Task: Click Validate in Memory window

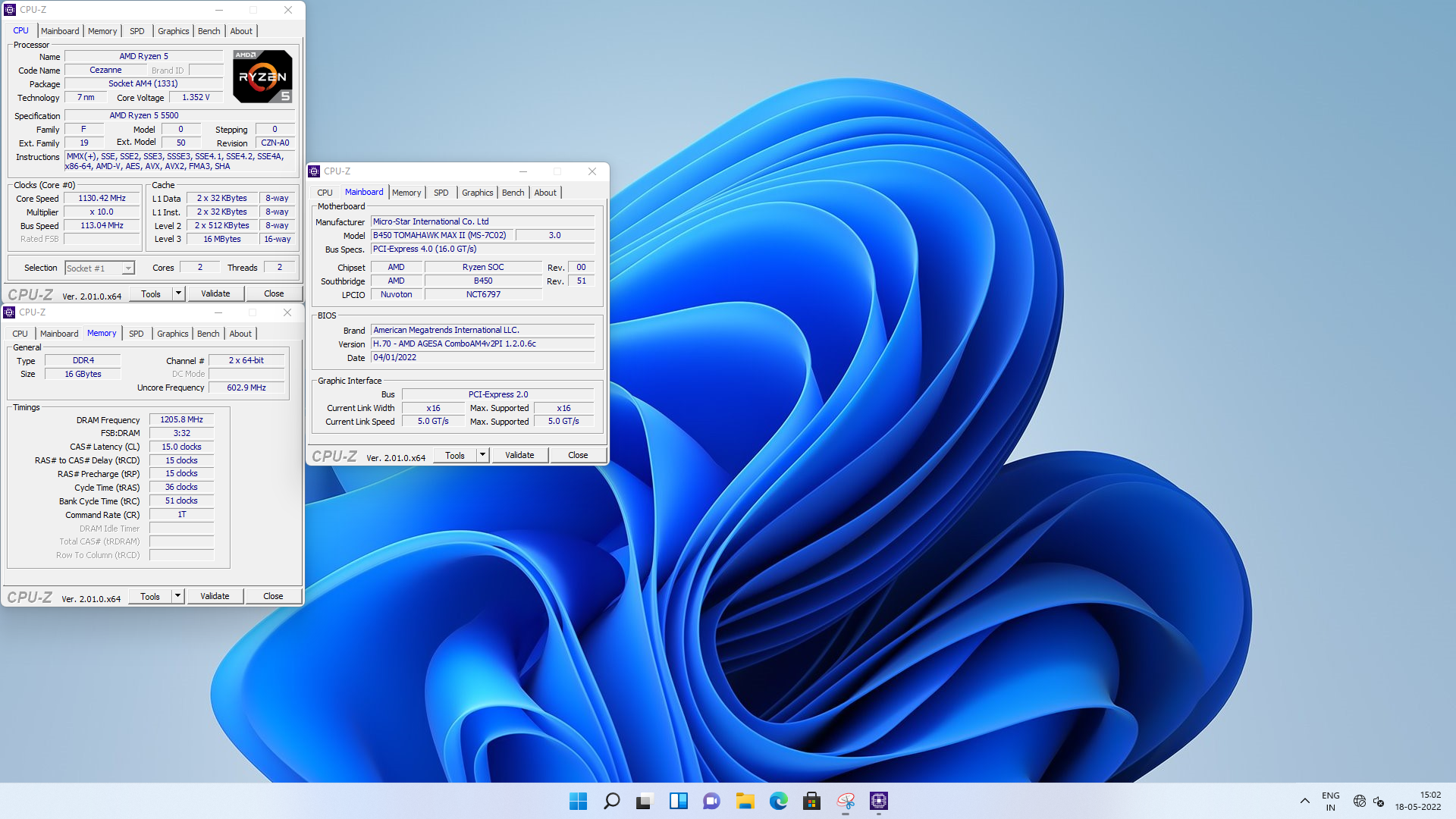Action: point(215,597)
